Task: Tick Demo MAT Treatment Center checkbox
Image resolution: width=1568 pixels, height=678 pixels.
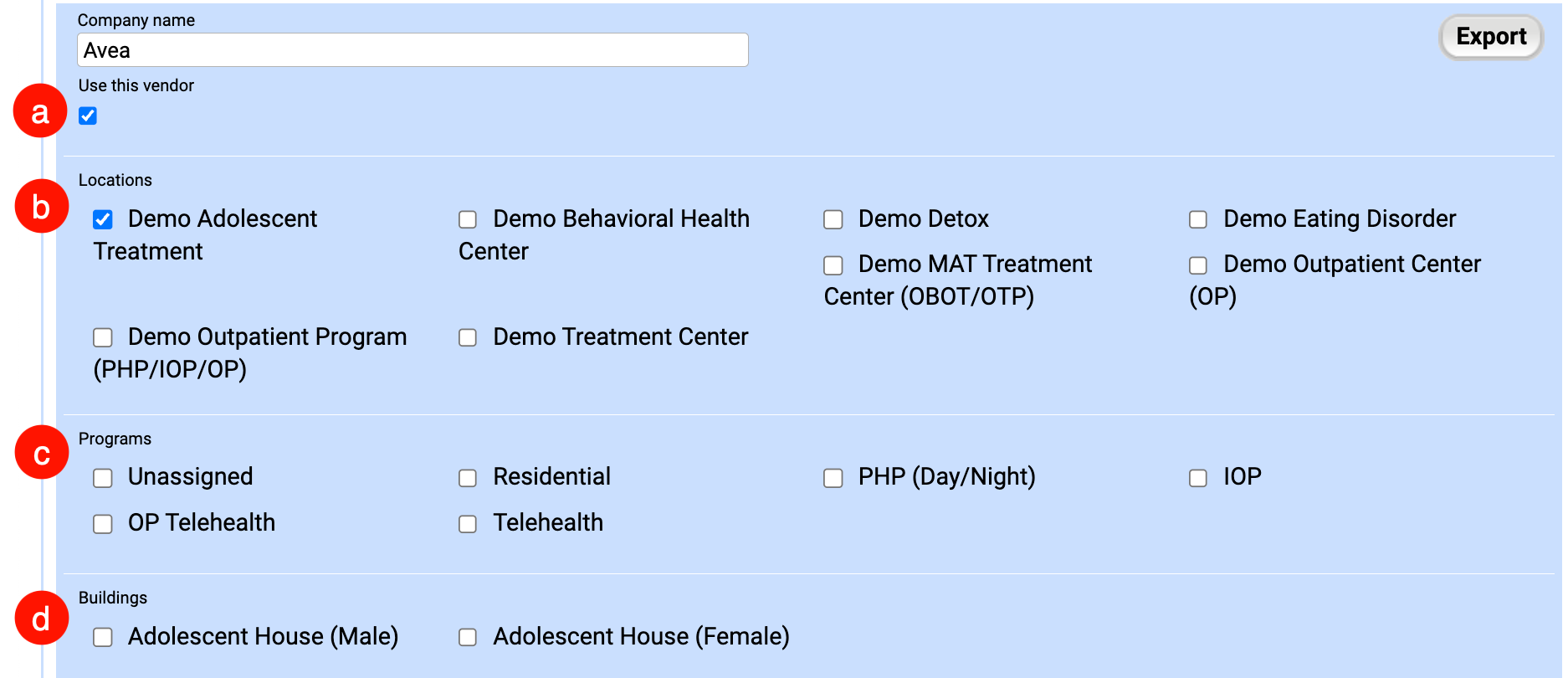Action: [x=833, y=265]
